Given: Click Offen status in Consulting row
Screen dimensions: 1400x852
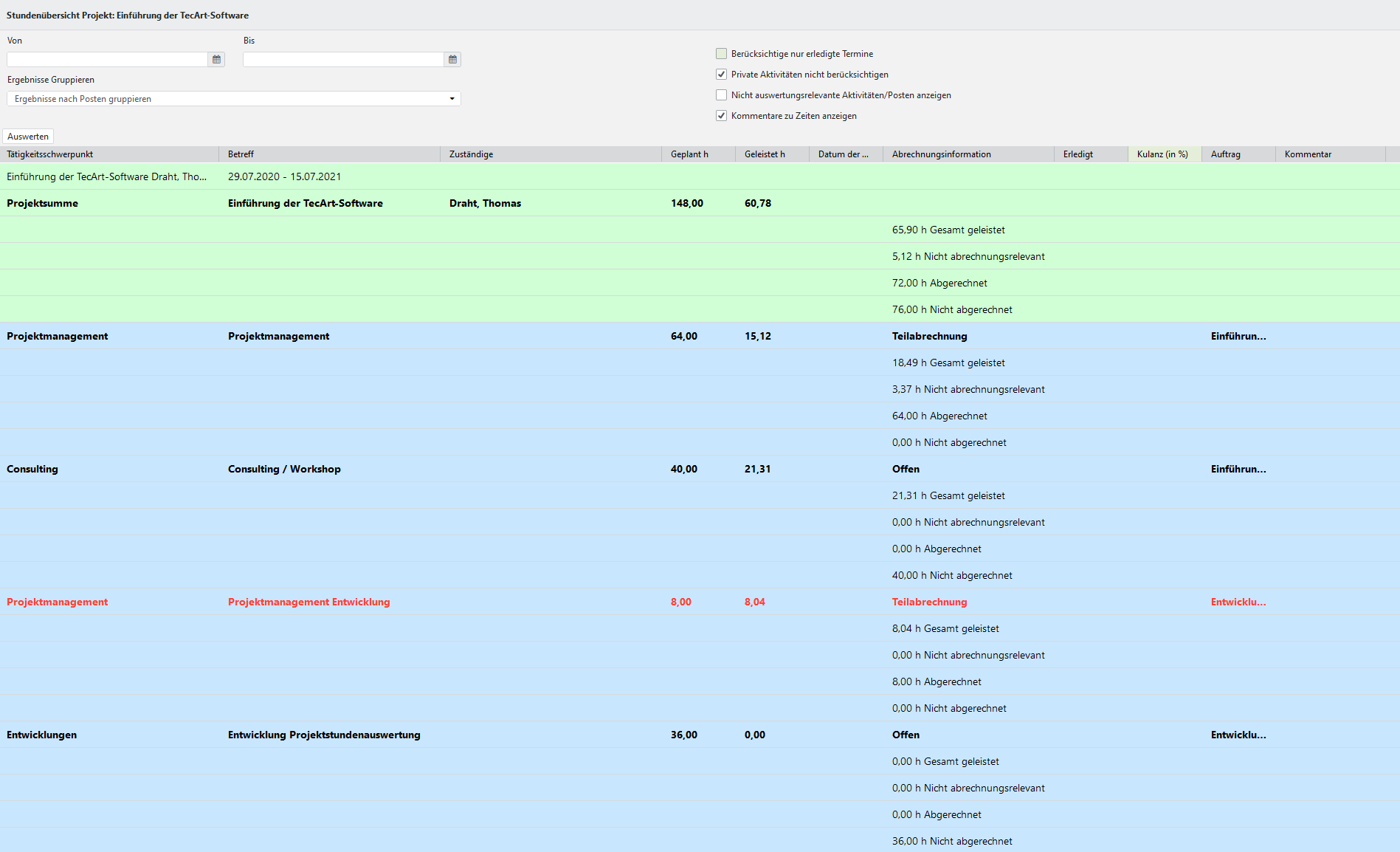Looking at the screenshot, I should pos(906,469).
